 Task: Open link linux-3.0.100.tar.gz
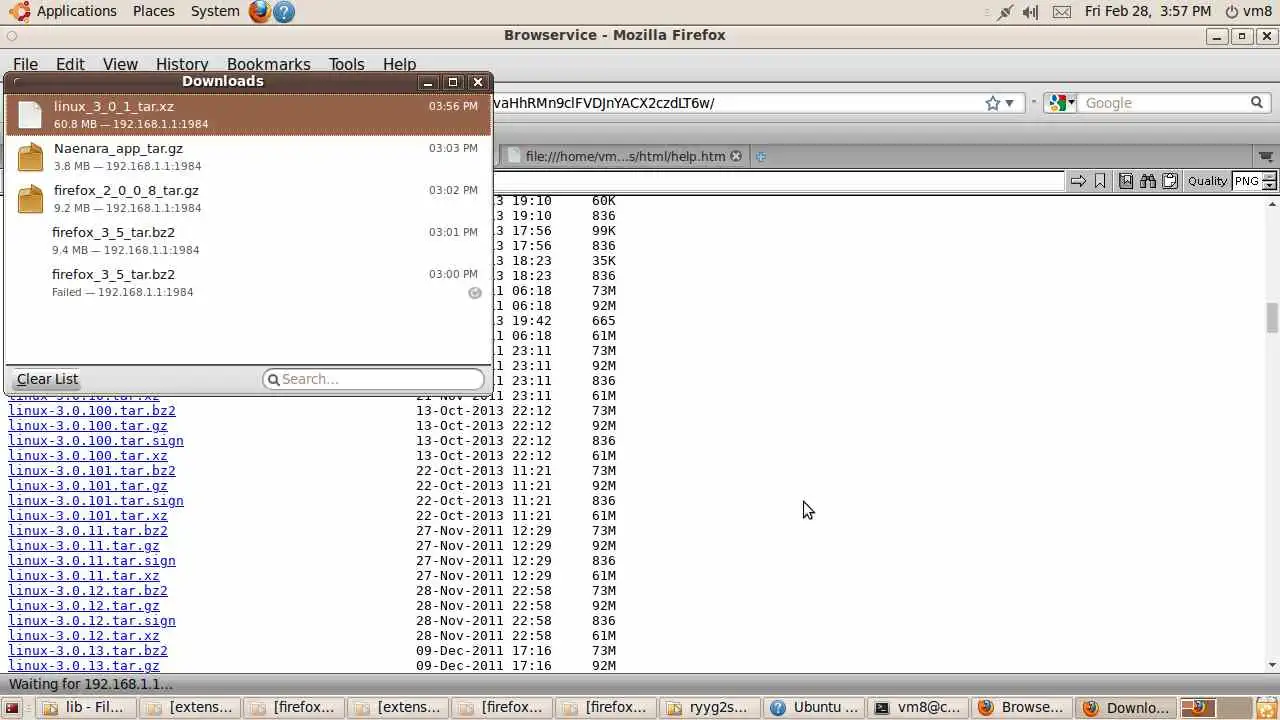pos(88,426)
